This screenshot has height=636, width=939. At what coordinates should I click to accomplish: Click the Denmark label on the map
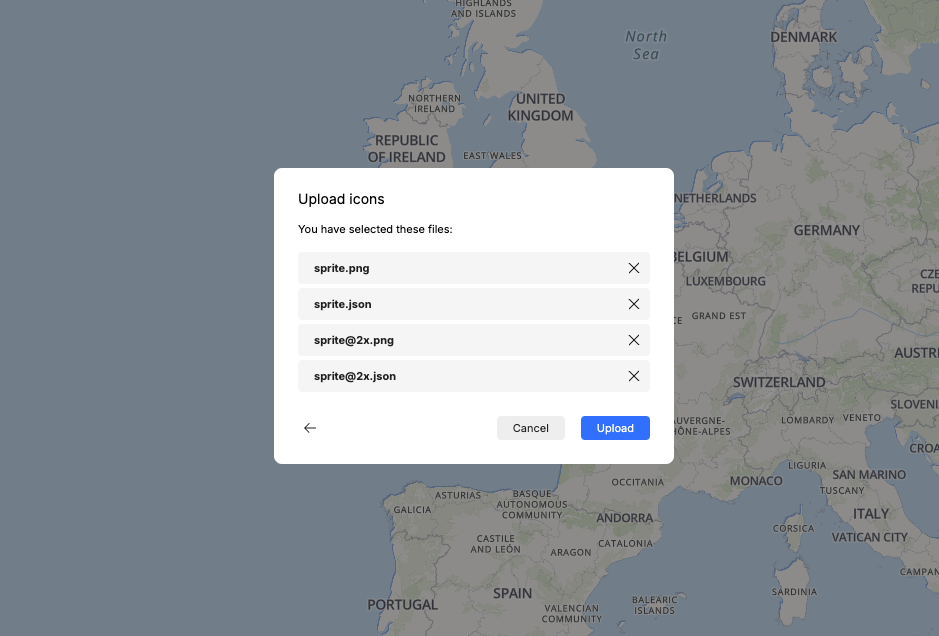[803, 37]
